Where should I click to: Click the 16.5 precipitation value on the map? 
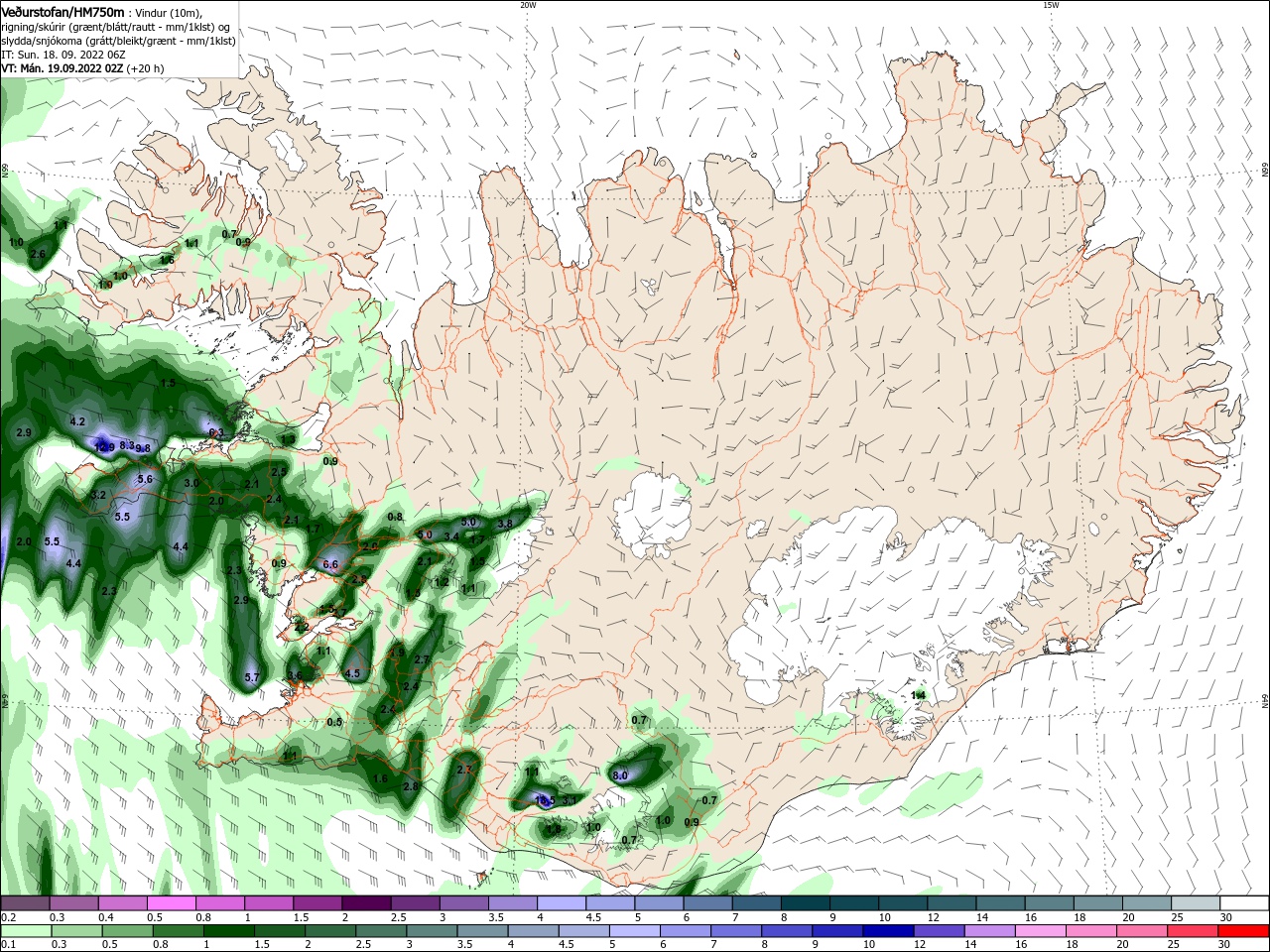pos(545,799)
